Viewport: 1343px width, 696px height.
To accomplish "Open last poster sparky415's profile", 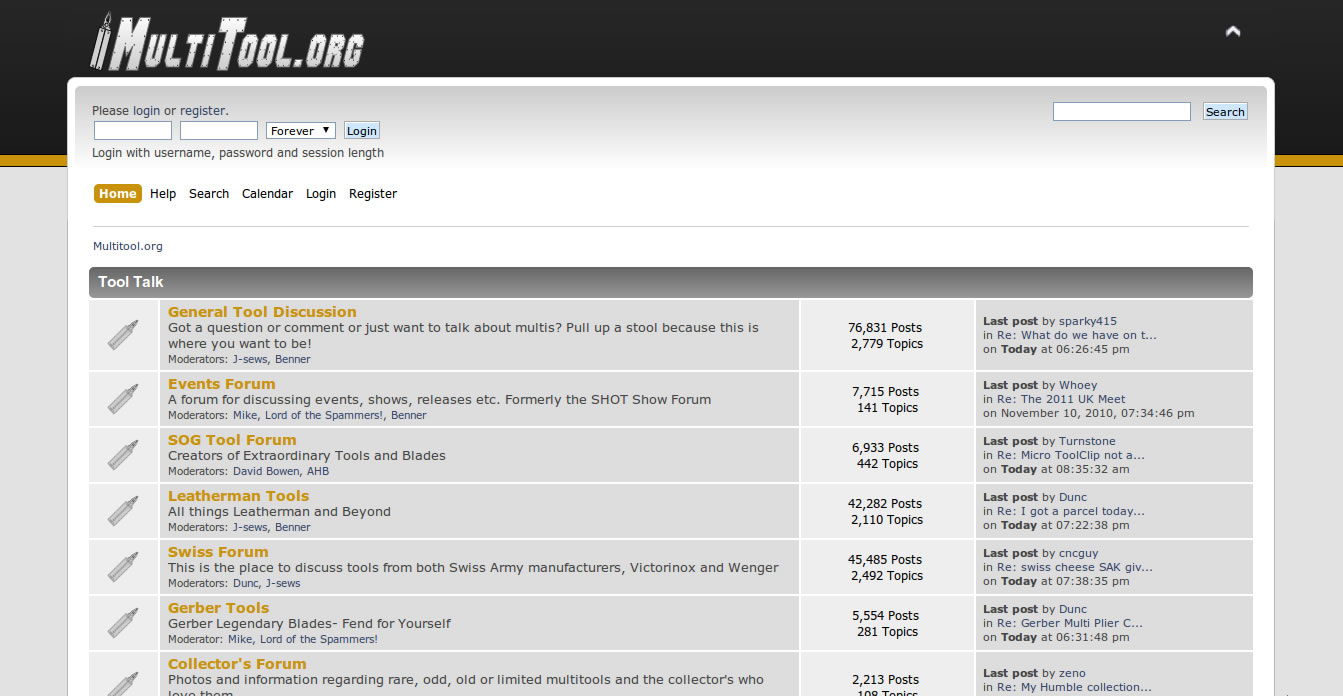I will pos(1088,322).
